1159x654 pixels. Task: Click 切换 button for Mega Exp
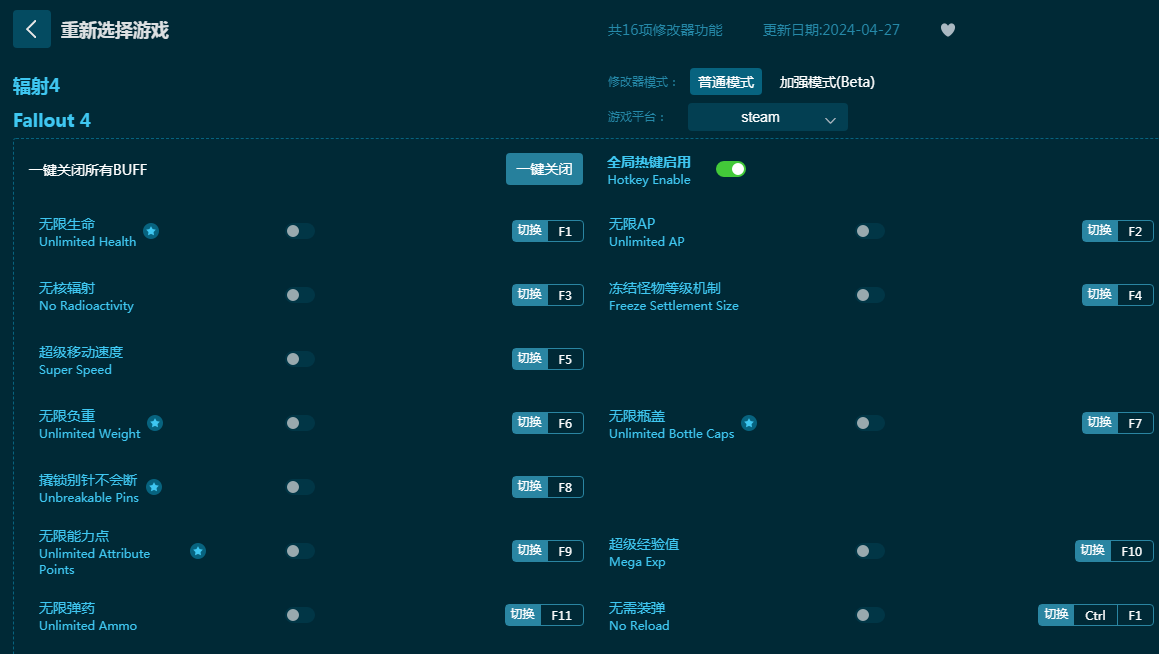[1092, 551]
